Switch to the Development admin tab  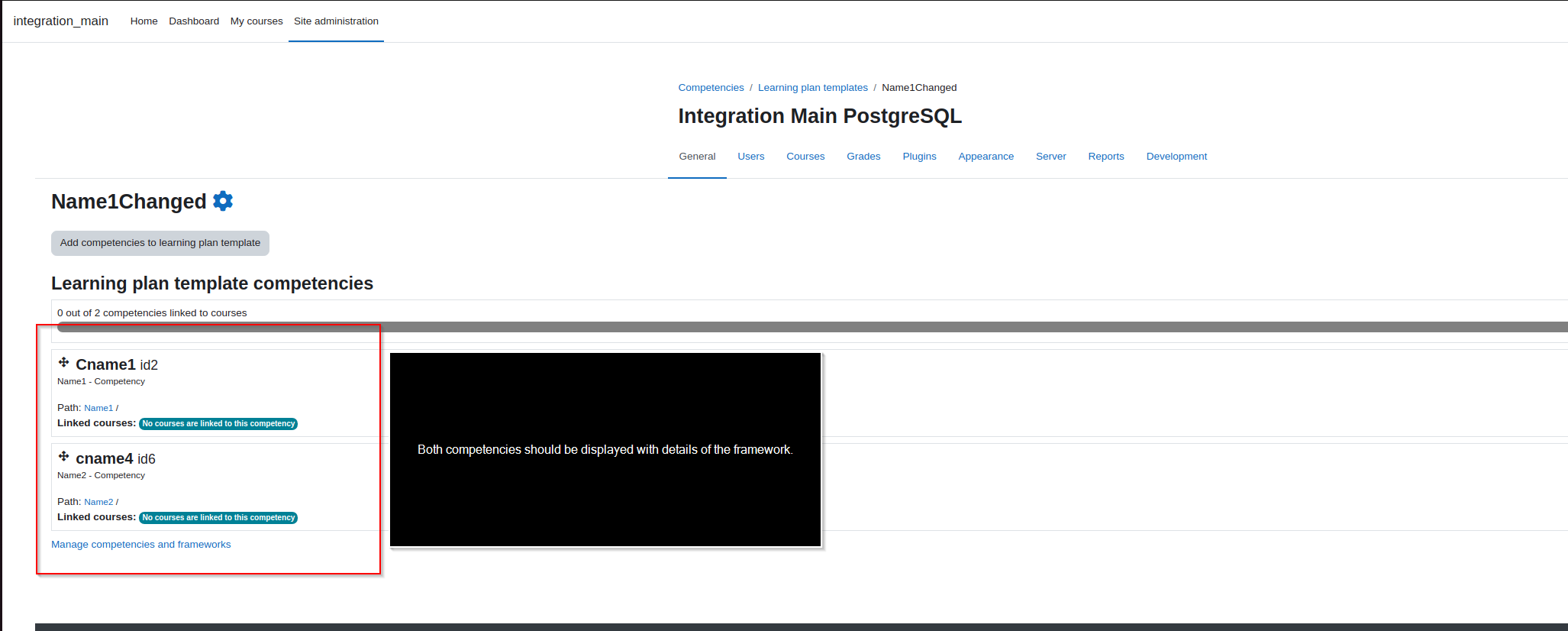point(1176,157)
